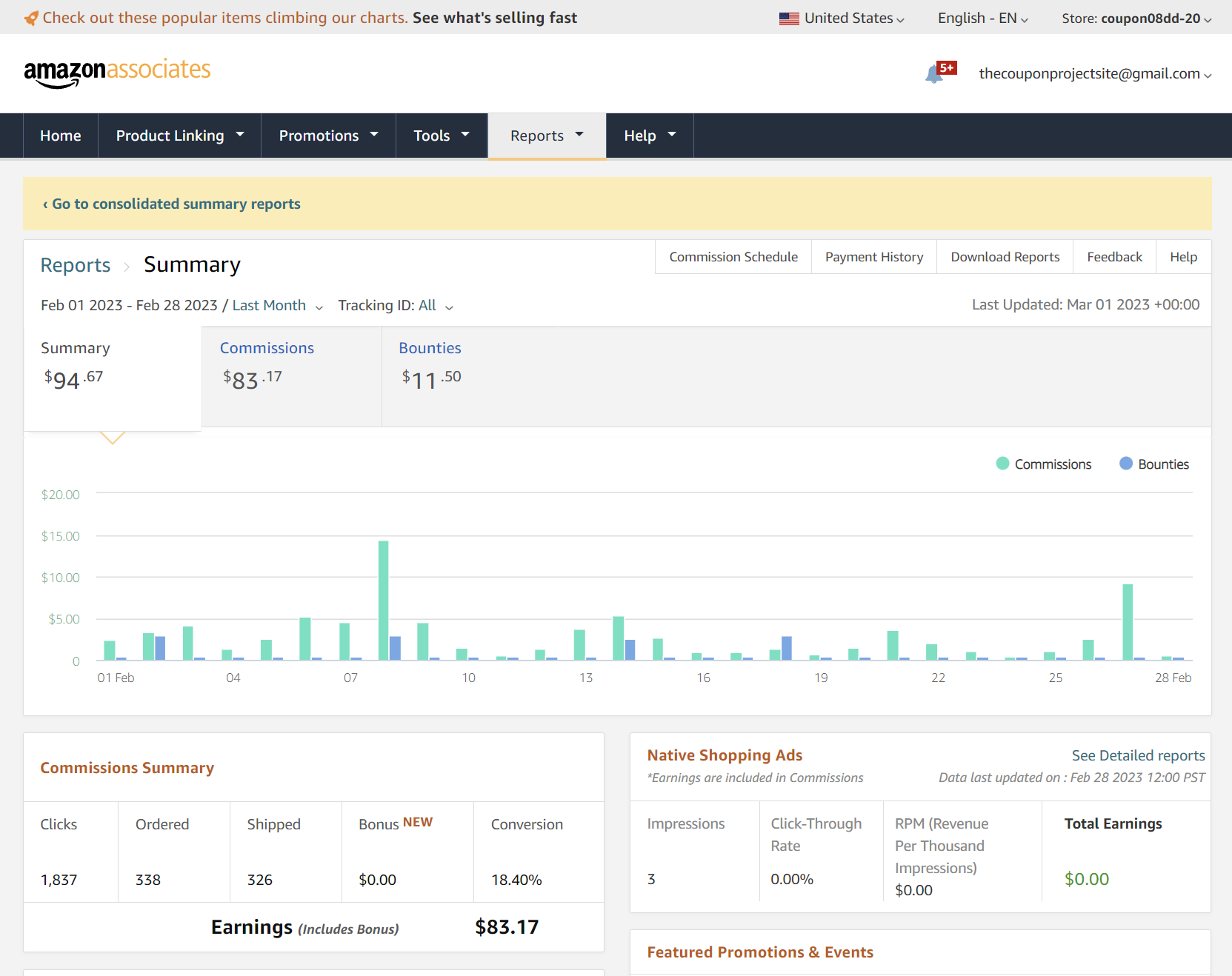The width and height of the screenshot is (1232, 976).
Task: Toggle the Commissions legend dot
Action: tap(1002, 464)
